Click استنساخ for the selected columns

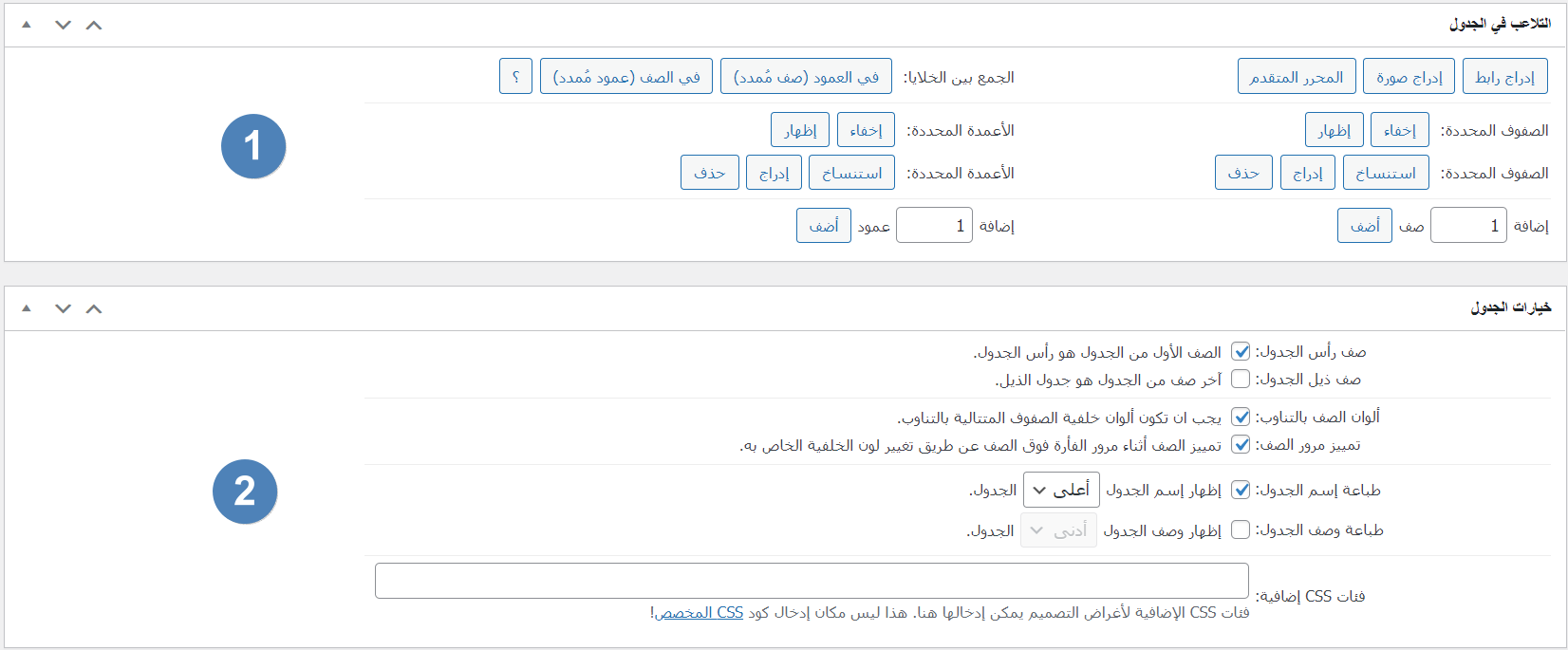[x=851, y=173]
